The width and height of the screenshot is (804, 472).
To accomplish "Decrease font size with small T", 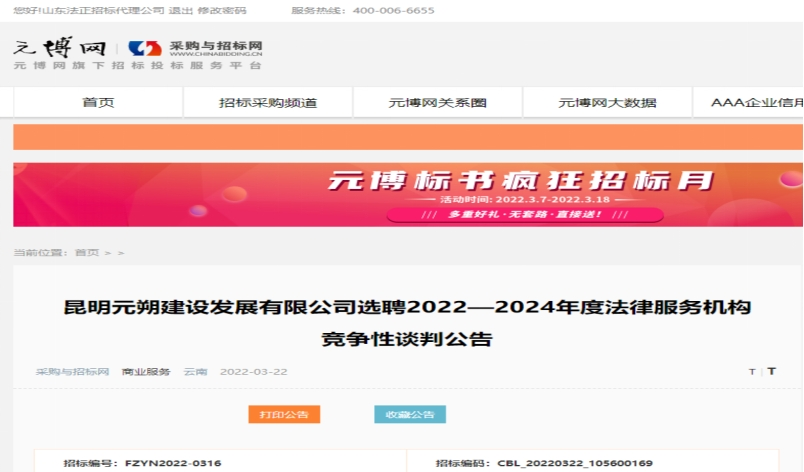I will pos(752,371).
